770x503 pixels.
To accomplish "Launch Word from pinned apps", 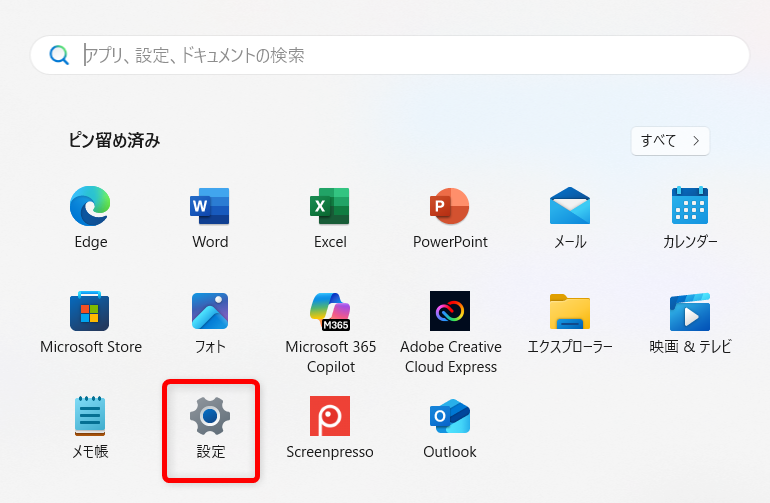I will 210,206.
